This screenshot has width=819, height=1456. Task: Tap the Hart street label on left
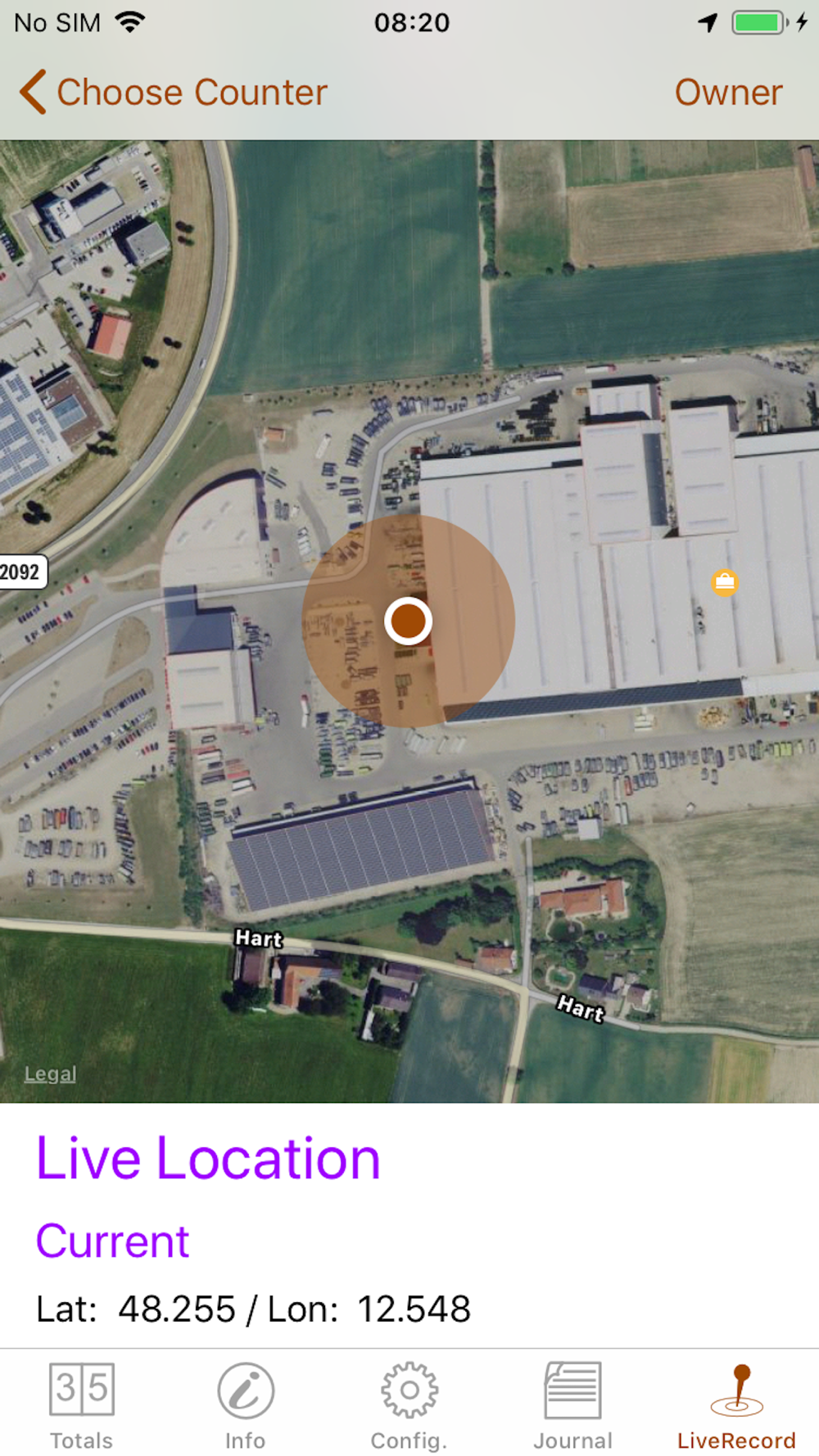click(259, 938)
